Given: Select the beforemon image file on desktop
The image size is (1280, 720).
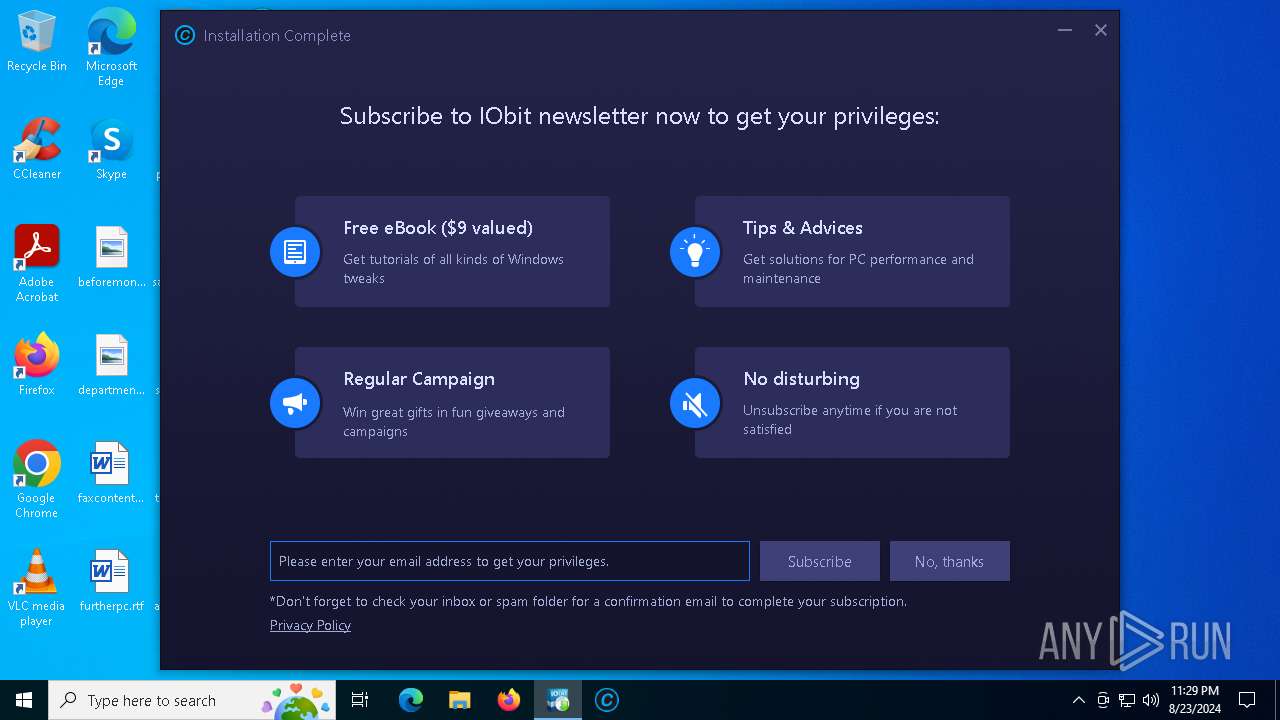Looking at the screenshot, I should pyautogui.click(x=111, y=258).
